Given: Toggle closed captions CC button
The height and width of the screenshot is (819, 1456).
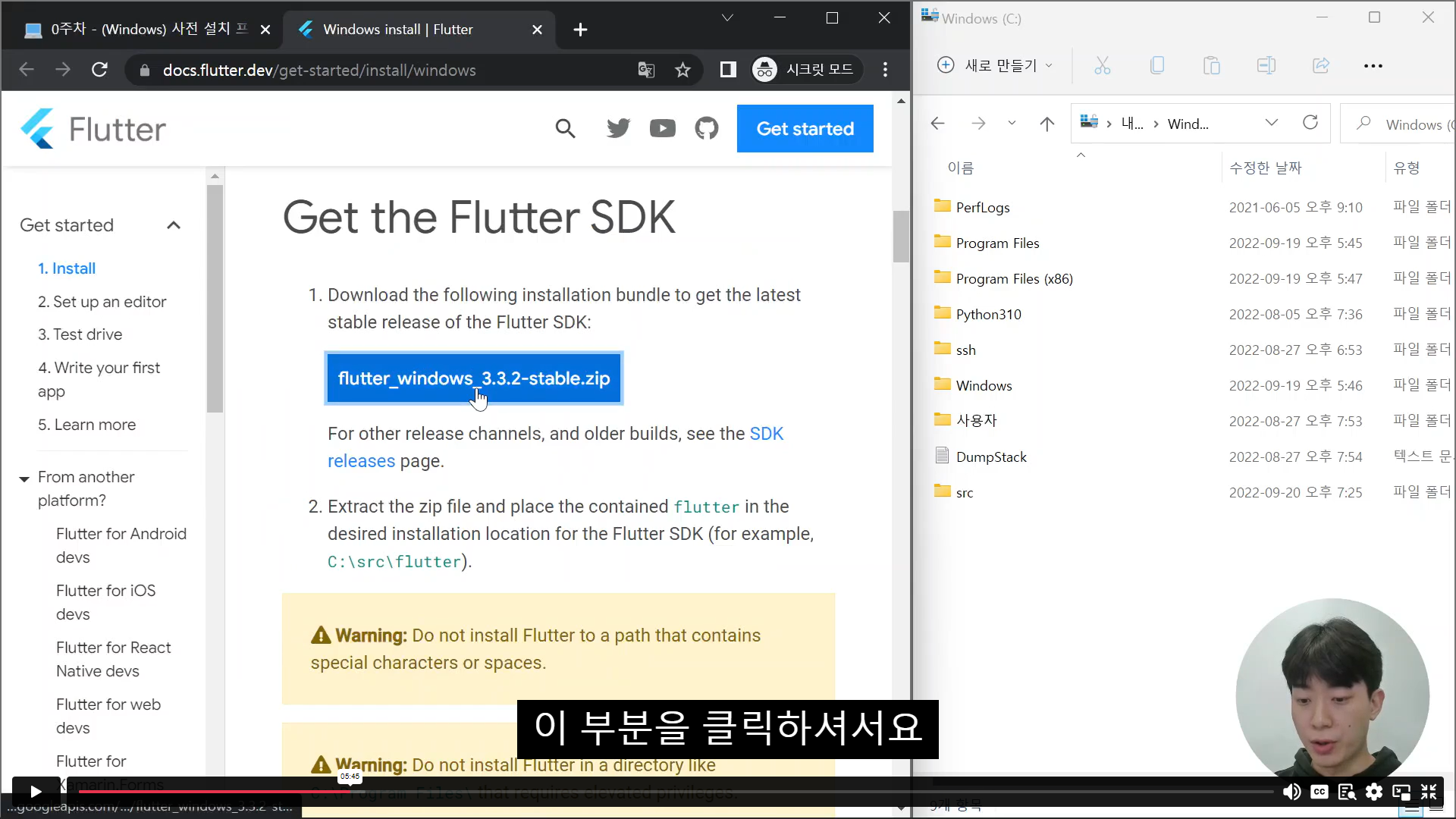Looking at the screenshot, I should (x=1319, y=792).
